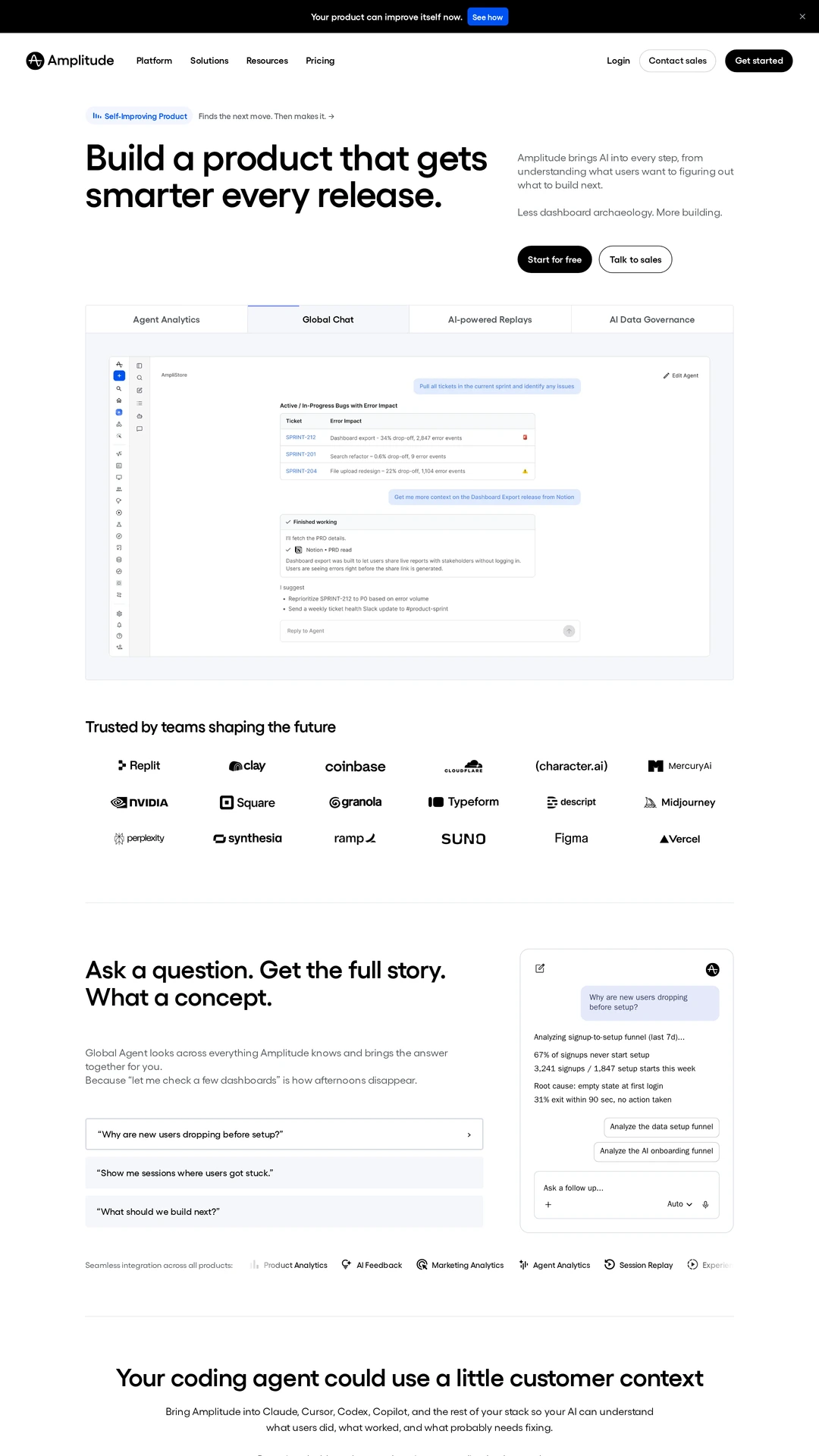819x1456 pixels.
Task: Click the Talk to sales button
Action: coord(635,259)
